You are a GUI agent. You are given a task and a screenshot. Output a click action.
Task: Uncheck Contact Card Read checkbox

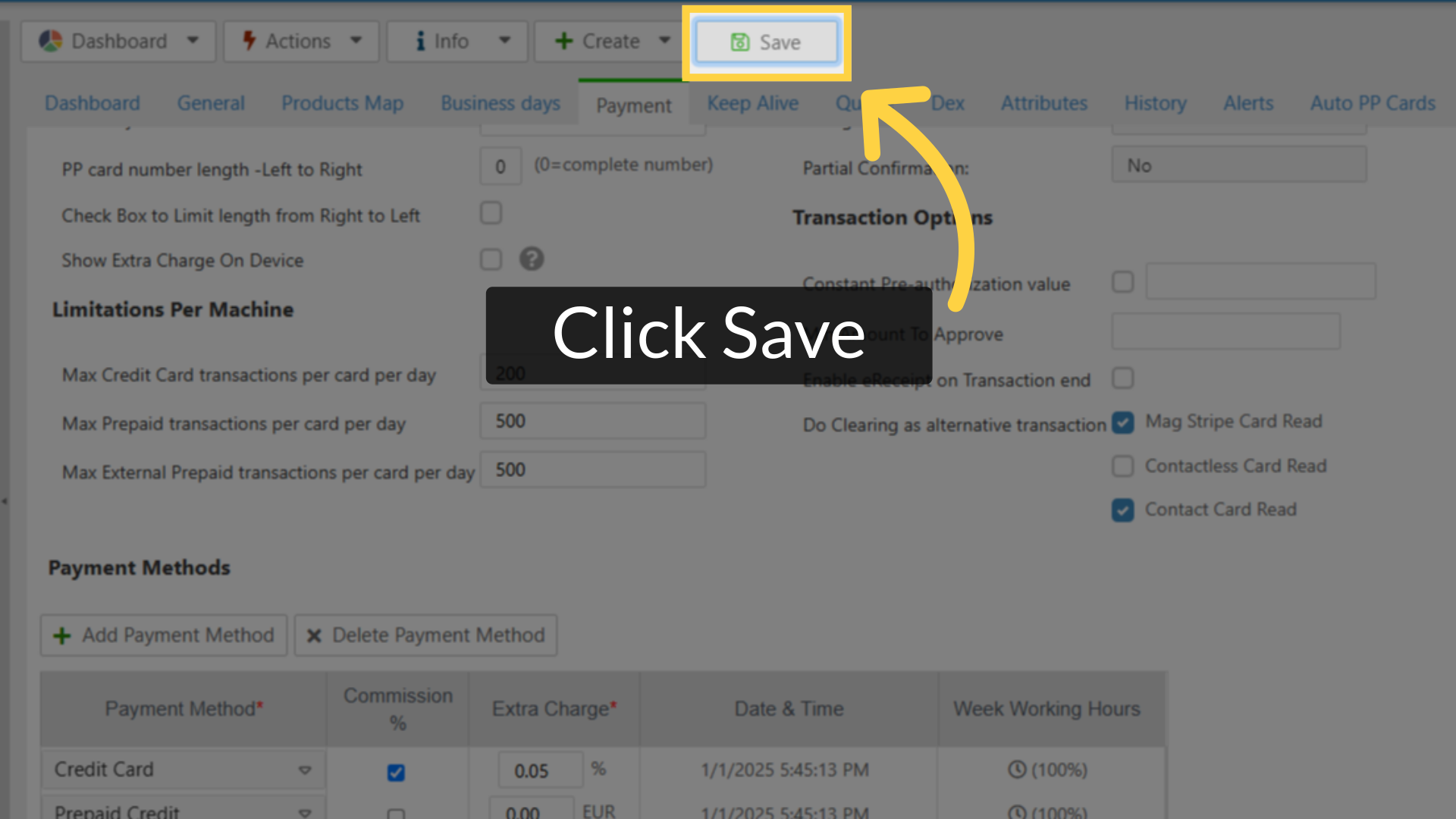(1123, 510)
